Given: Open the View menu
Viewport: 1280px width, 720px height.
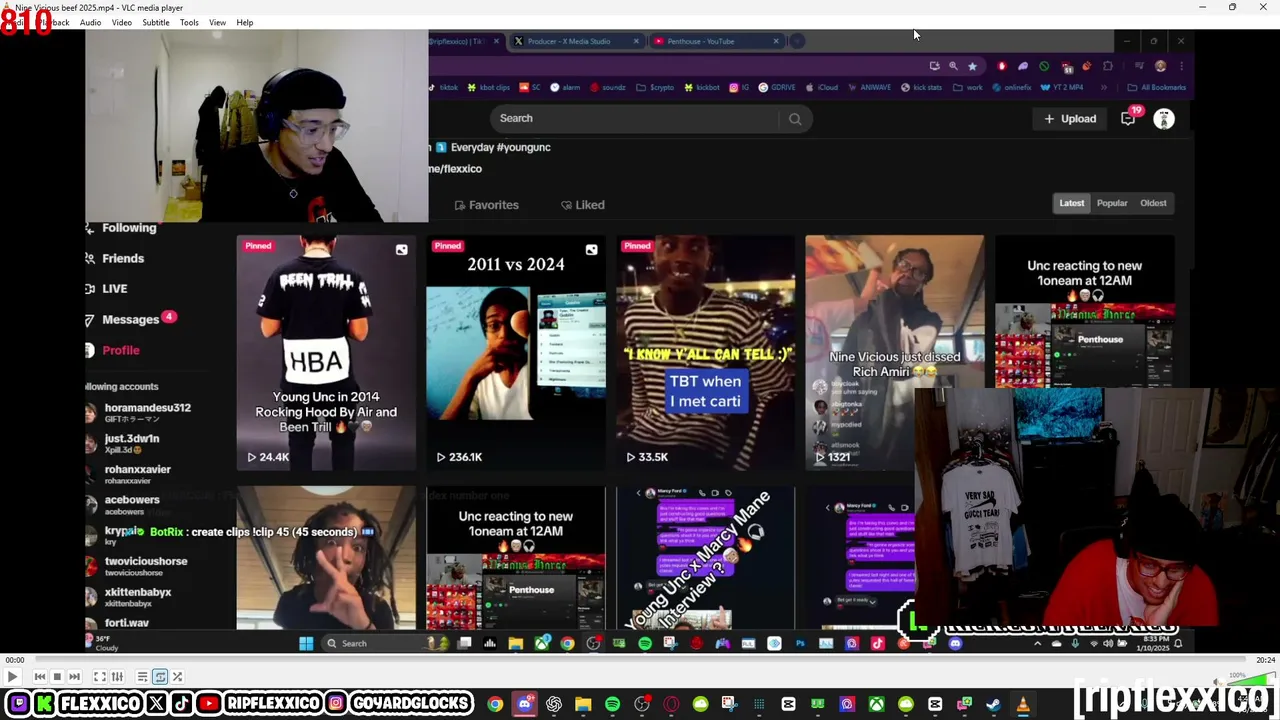Looking at the screenshot, I should click(x=217, y=22).
